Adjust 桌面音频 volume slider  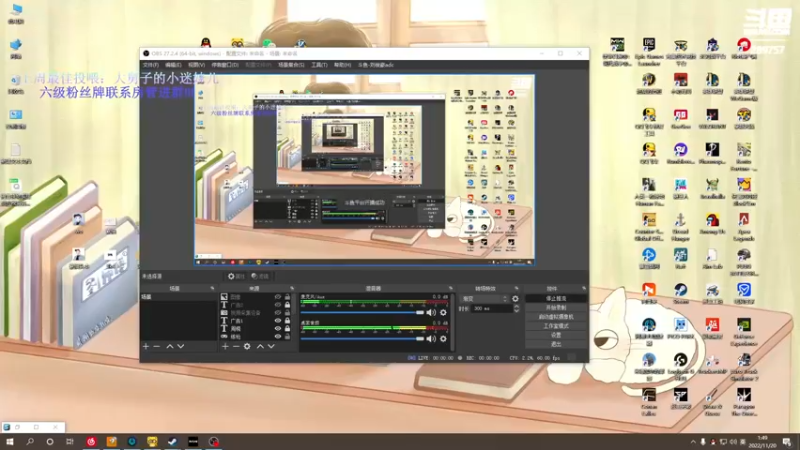362,338
